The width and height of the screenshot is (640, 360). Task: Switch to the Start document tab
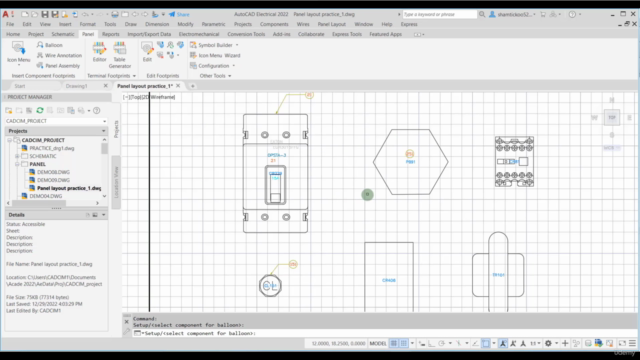pyautogui.click(x=20, y=86)
